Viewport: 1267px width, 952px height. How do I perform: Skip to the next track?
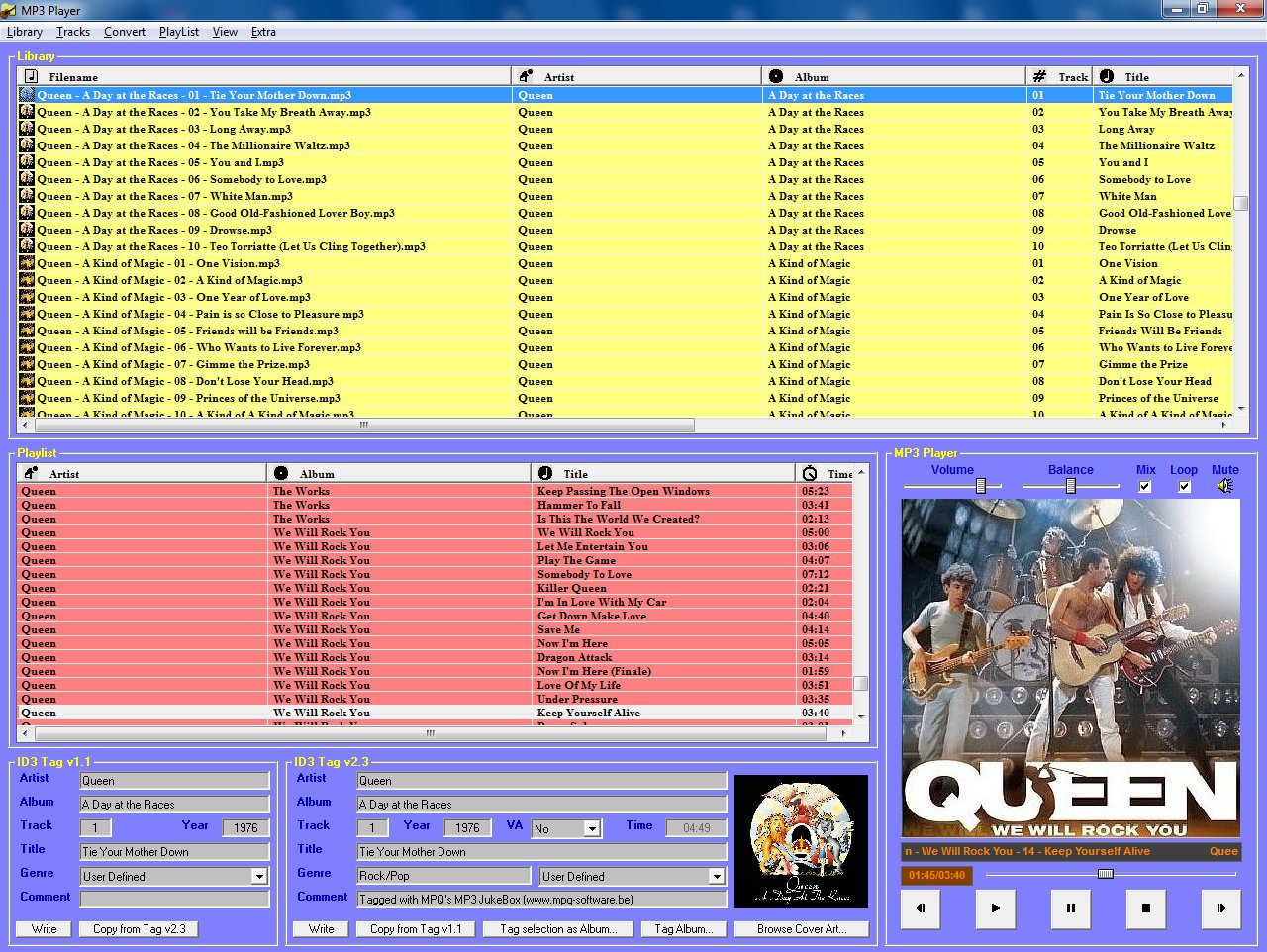1220,909
